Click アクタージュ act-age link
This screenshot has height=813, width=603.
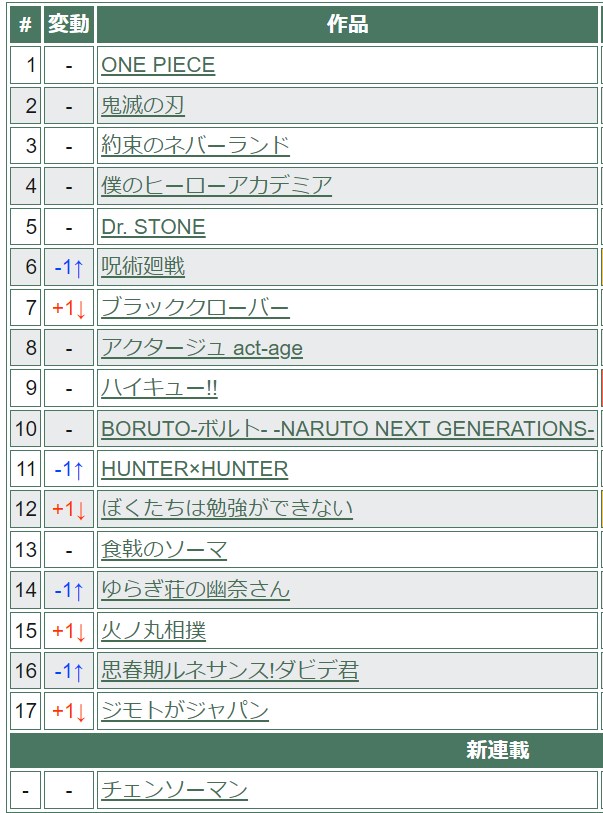click(201, 348)
